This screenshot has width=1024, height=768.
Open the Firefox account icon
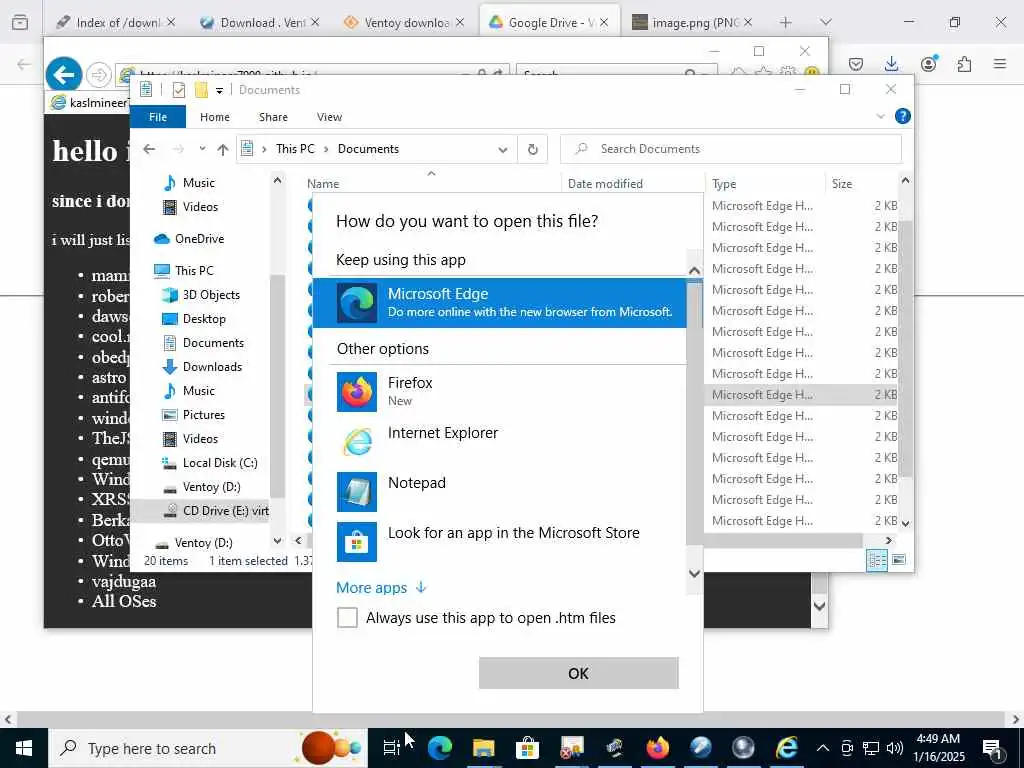(928, 64)
